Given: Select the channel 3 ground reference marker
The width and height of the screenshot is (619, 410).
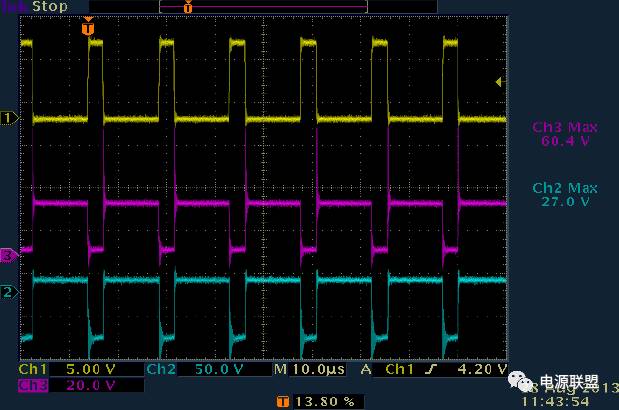Looking at the screenshot, I should point(8,256).
